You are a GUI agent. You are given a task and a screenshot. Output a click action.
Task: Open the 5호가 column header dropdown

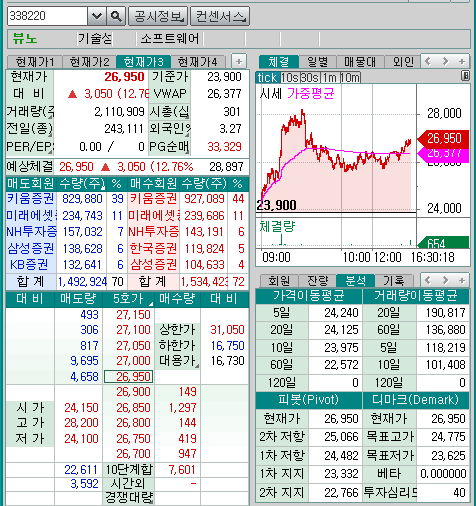point(151,304)
